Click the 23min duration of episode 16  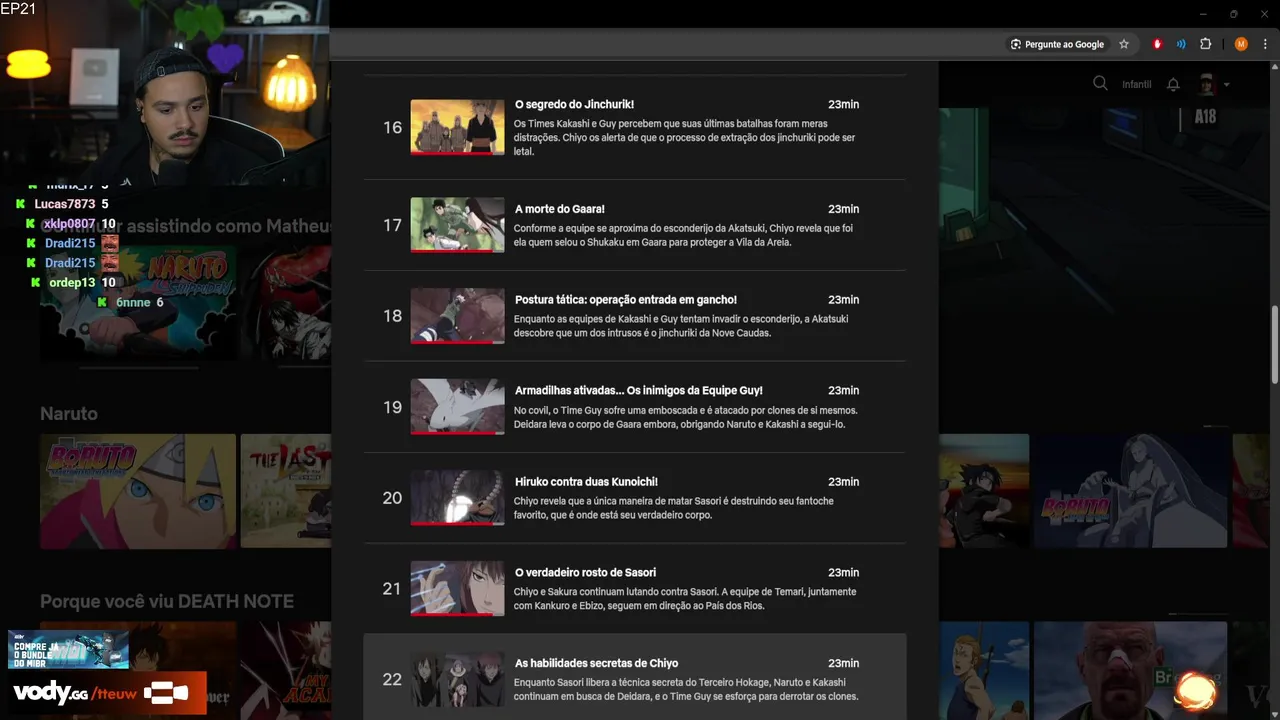[x=843, y=104]
